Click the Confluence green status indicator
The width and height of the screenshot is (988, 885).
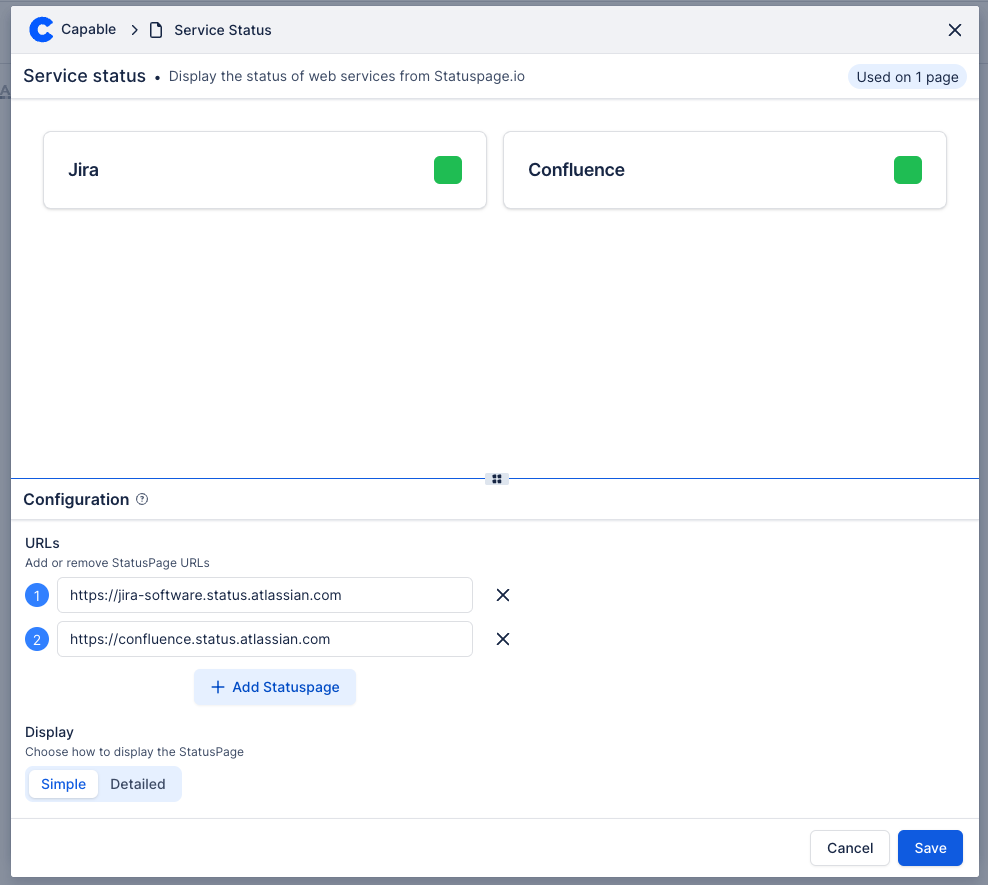(907, 170)
